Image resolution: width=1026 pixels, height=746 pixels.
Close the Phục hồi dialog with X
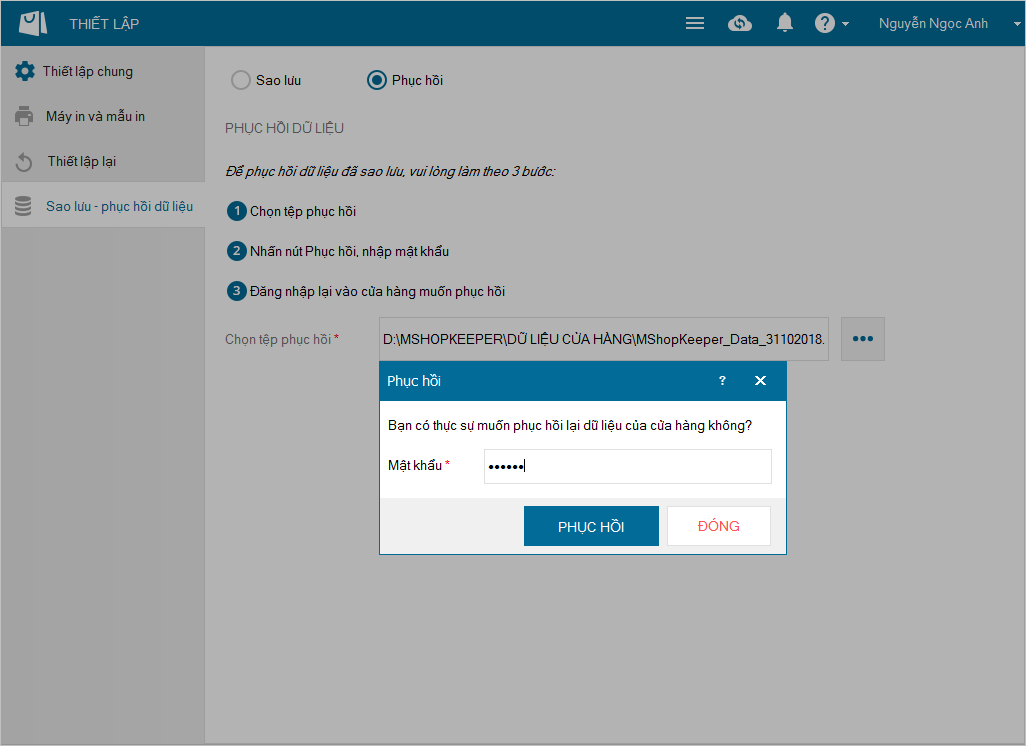[x=760, y=381]
